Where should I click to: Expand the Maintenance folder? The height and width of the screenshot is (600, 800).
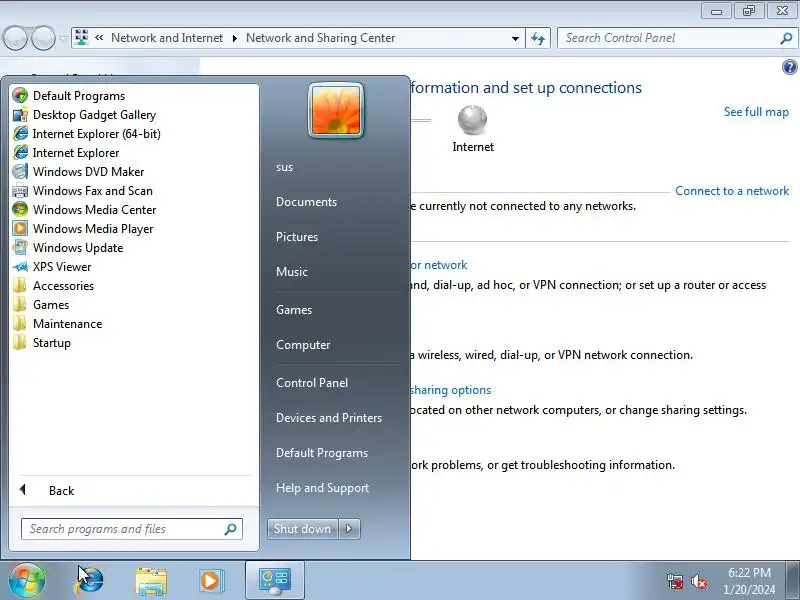tap(57, 324)
